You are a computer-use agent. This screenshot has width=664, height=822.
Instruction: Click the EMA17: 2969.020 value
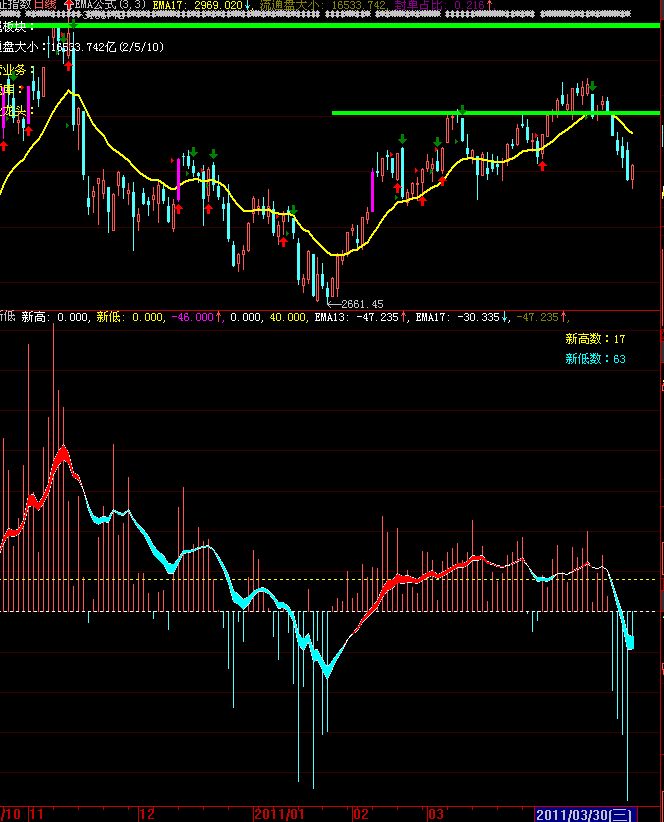pos(197,5)
